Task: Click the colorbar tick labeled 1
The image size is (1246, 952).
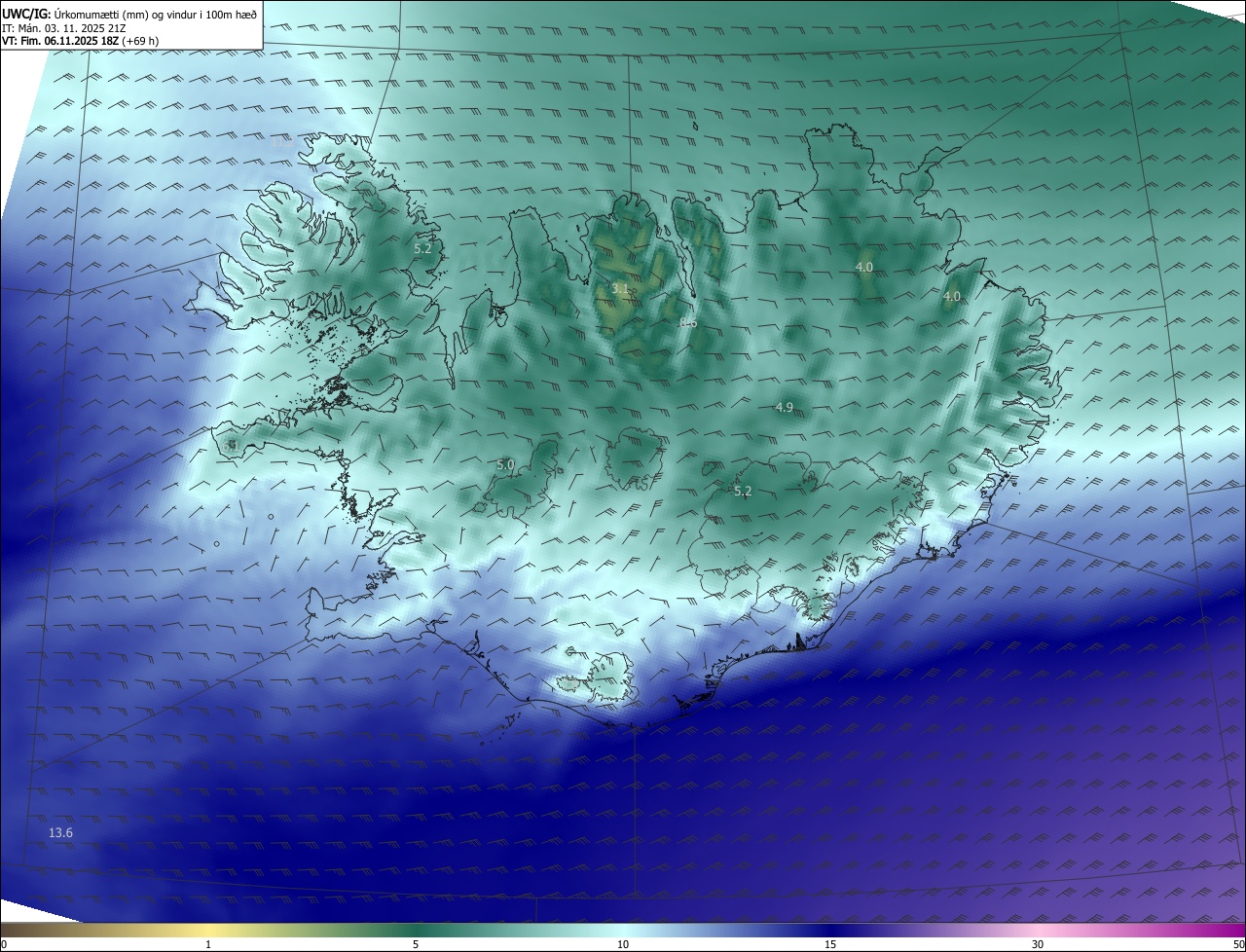Action: pyautogui.click(x=208, y=945)
